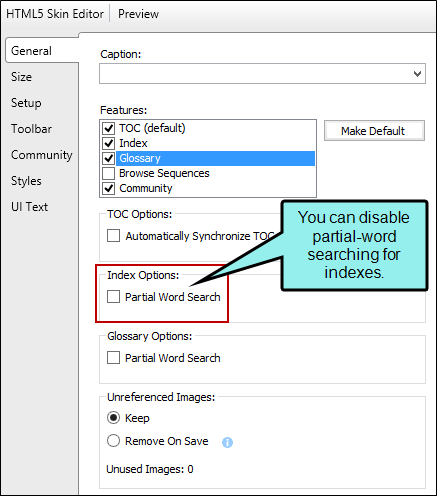Click inside the Caption combo box field
The width and height of the screenshot is (437, 496).
click(262, 74)
